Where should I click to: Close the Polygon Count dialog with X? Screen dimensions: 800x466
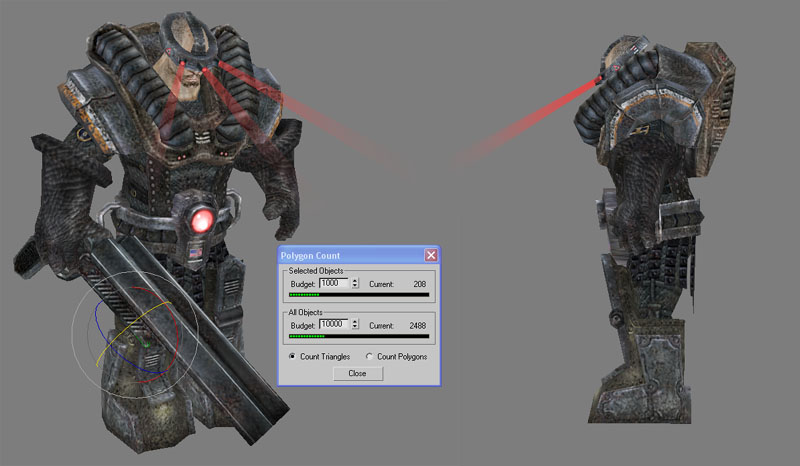click(x=431, y=255)
